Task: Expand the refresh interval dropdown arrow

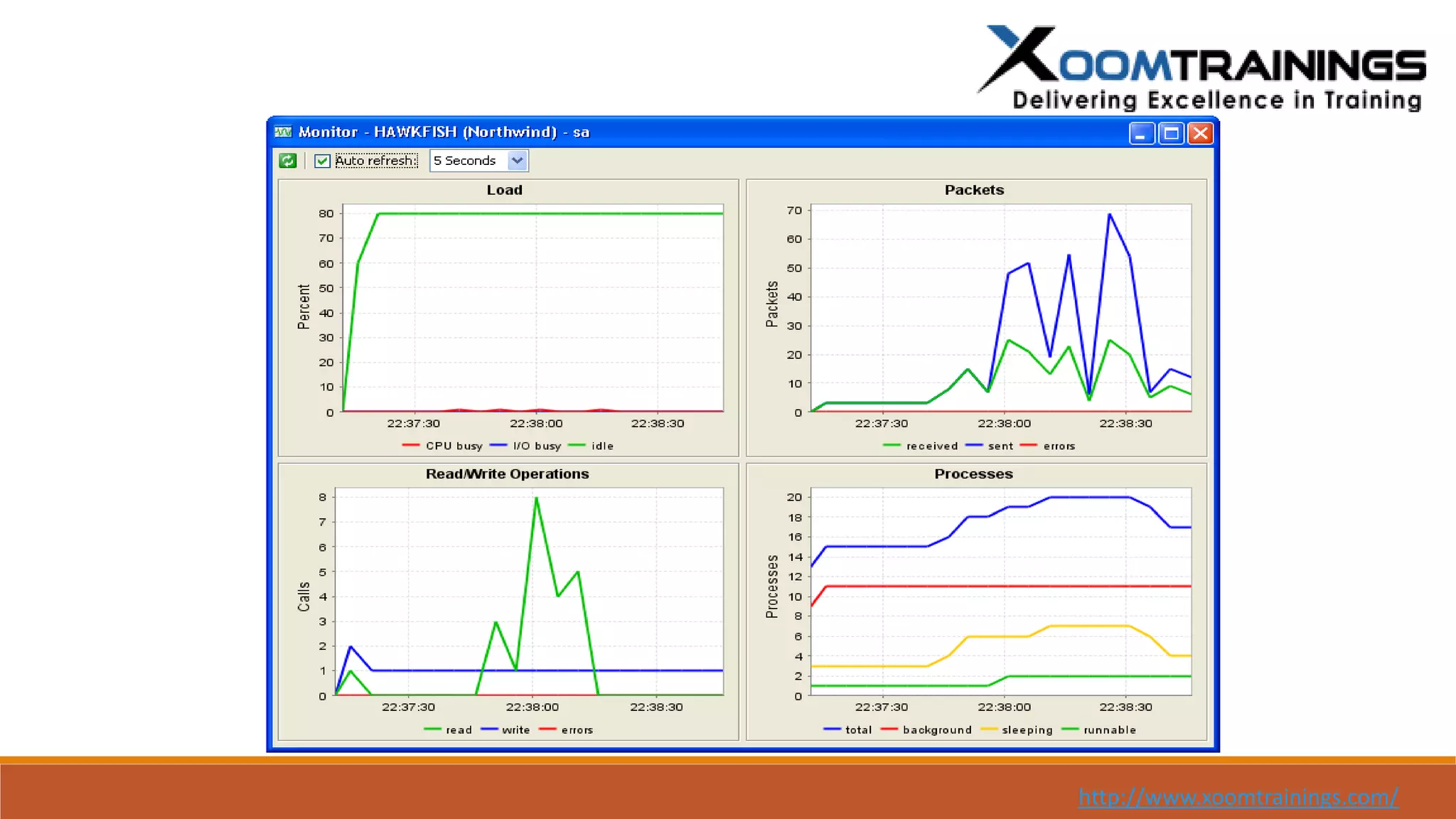Action: (518, 161)
